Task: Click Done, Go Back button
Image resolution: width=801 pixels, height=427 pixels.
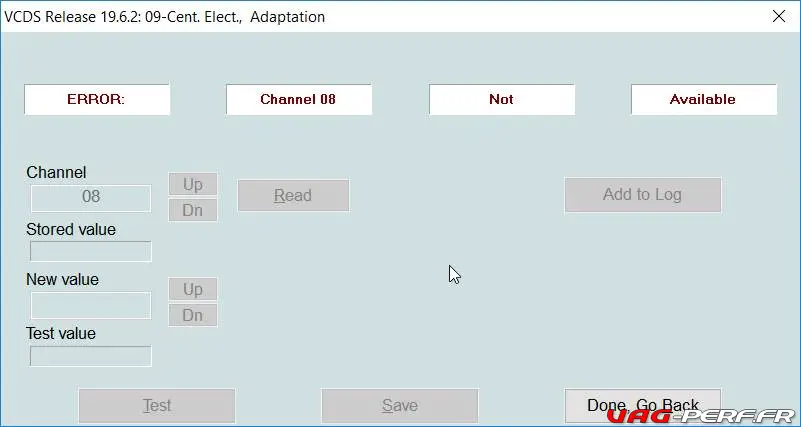Action: [x=643, y=406]
